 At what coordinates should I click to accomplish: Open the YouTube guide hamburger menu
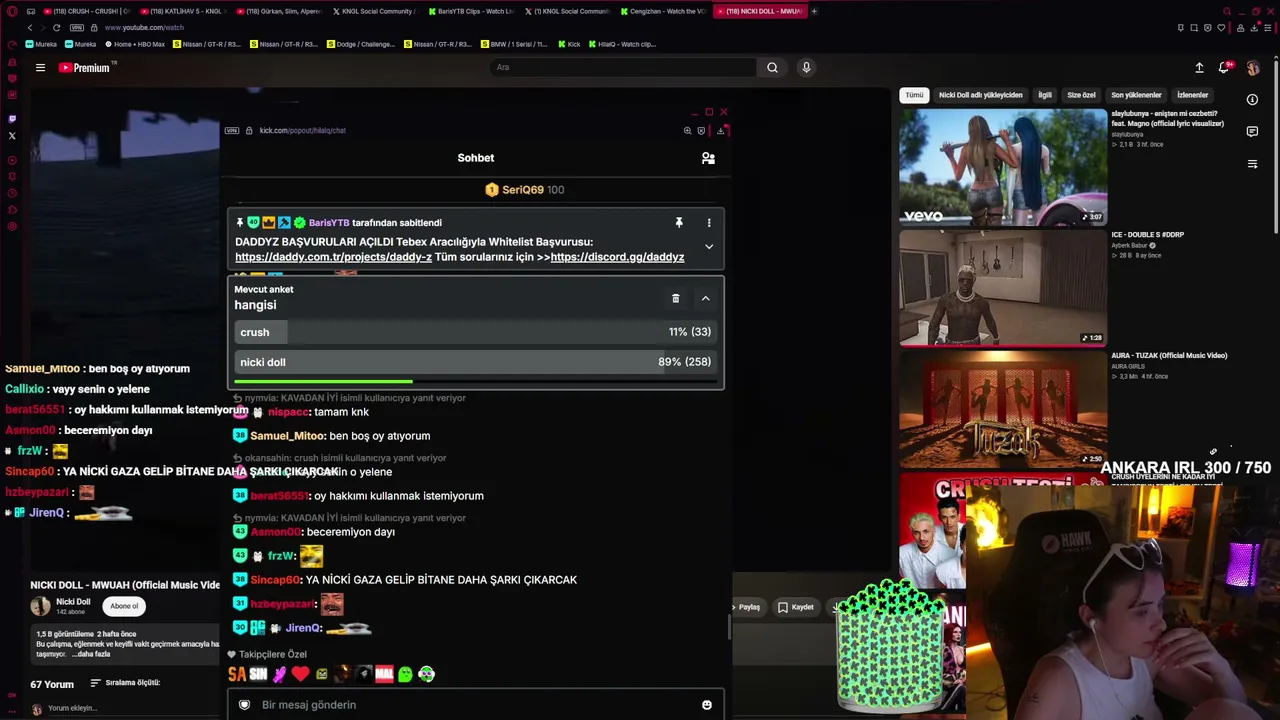click(x=40, y=68)
